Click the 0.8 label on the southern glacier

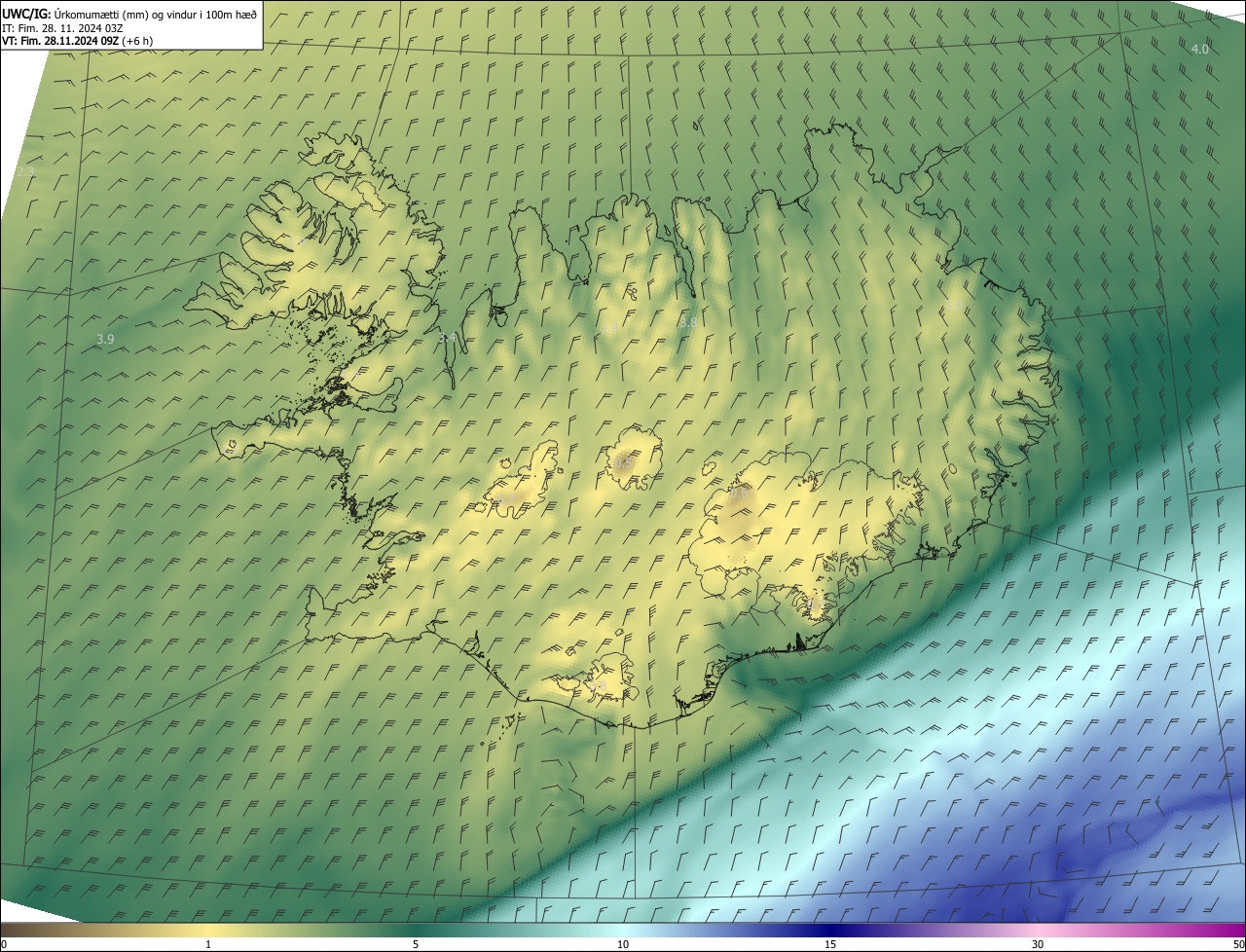tap(598, 685)
